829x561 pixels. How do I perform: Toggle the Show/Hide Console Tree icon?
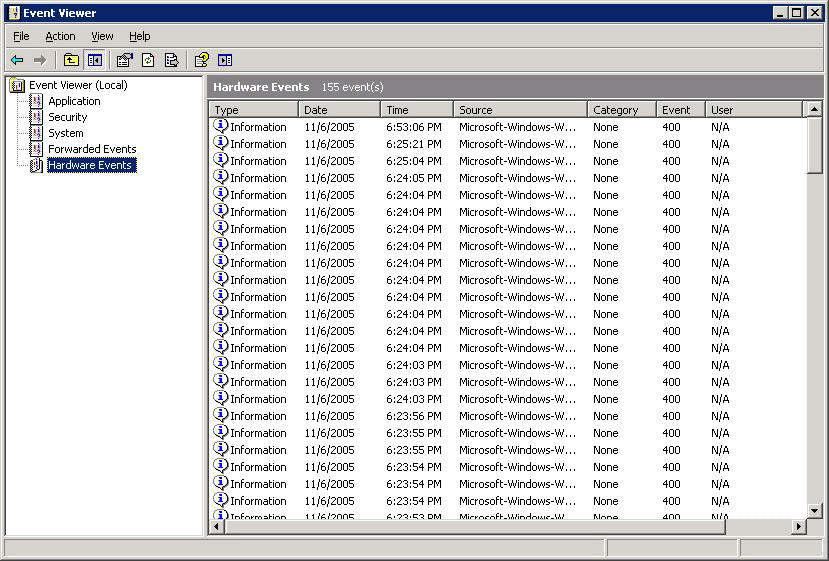click(95, 60)
